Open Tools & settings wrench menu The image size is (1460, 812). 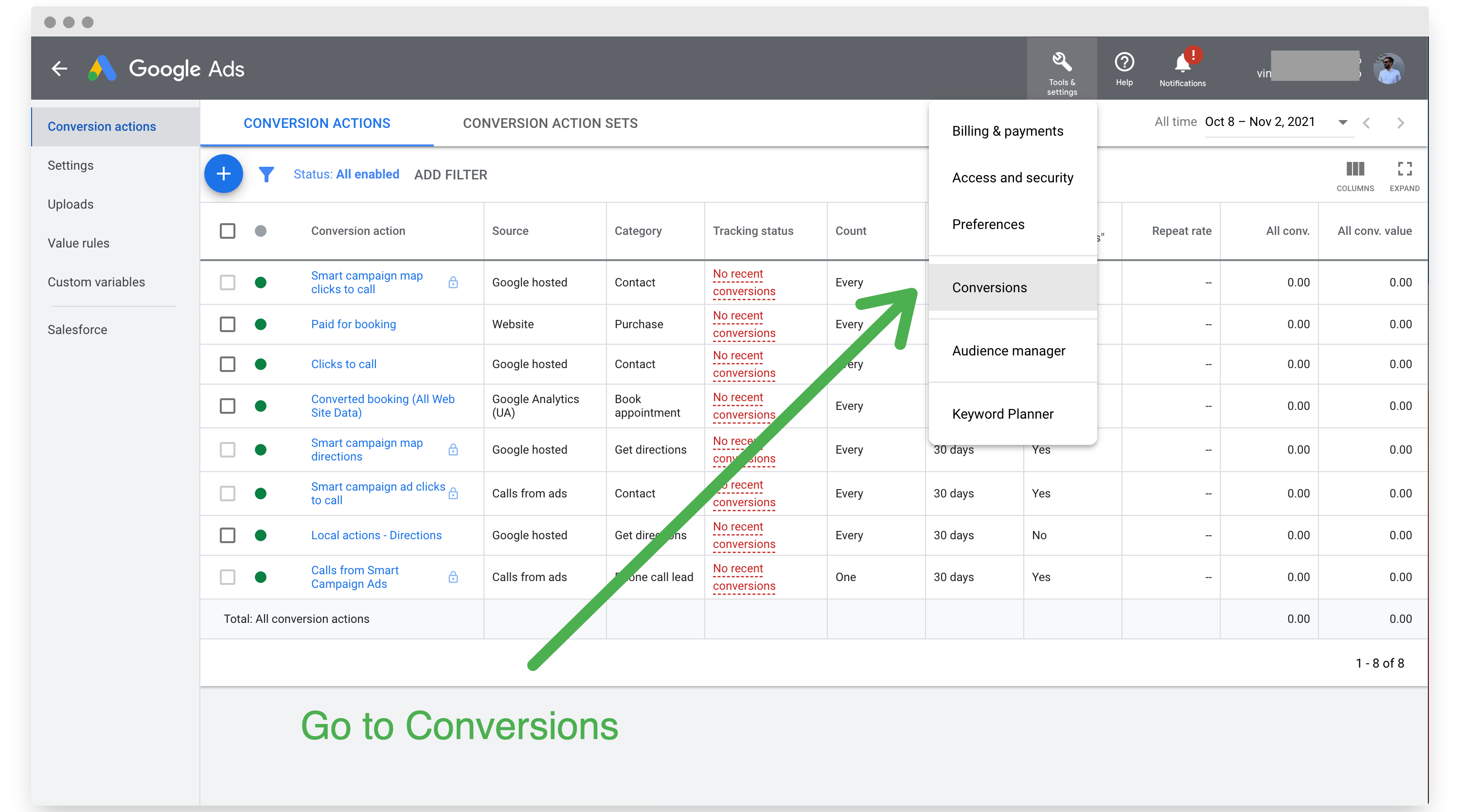pyautogui.click(x=1062, y=69)
